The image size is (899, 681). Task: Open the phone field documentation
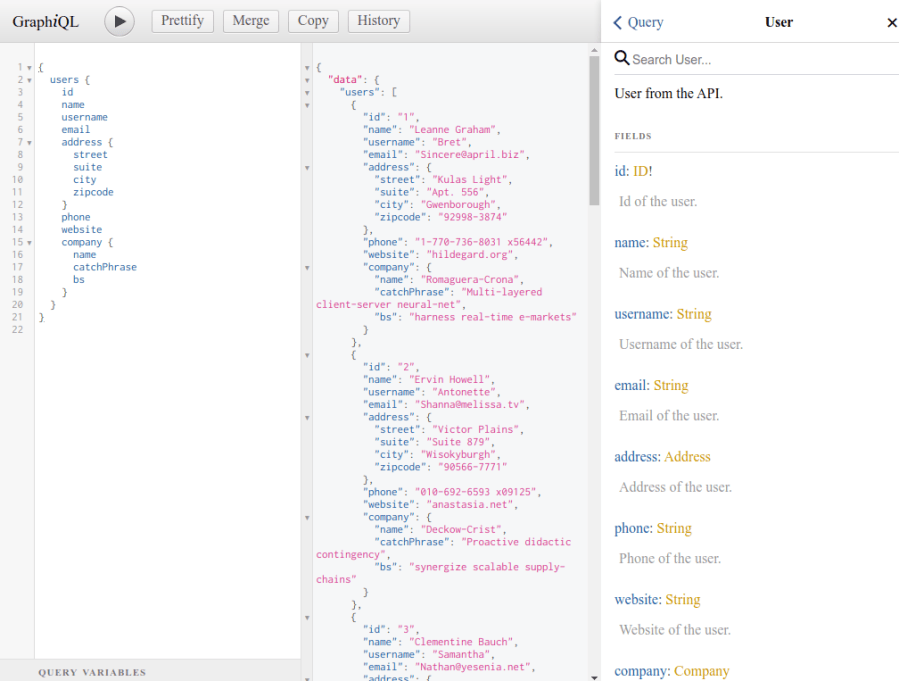click(x=632, y=528)
